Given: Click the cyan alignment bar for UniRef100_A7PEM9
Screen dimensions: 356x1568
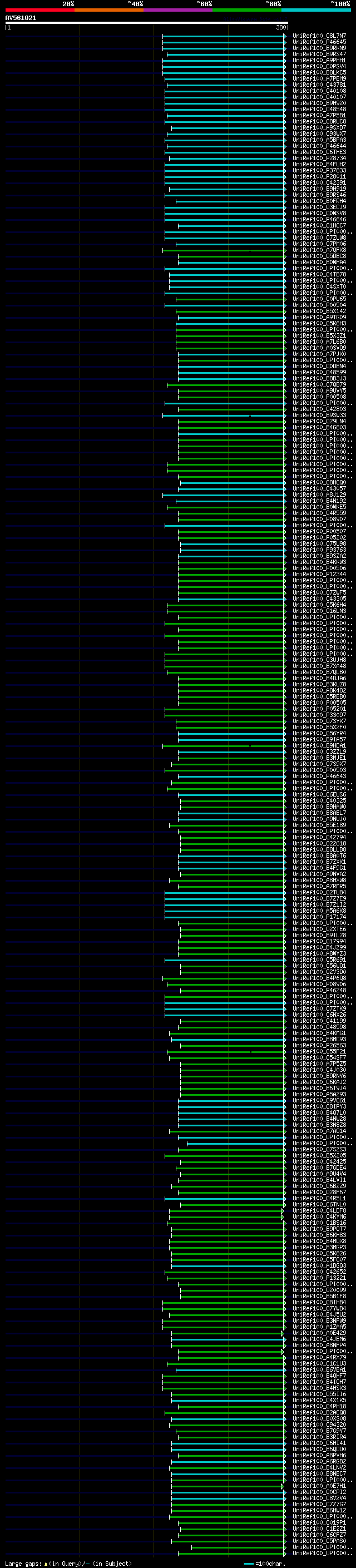Looking at the screenshot, I should (225, 78).
